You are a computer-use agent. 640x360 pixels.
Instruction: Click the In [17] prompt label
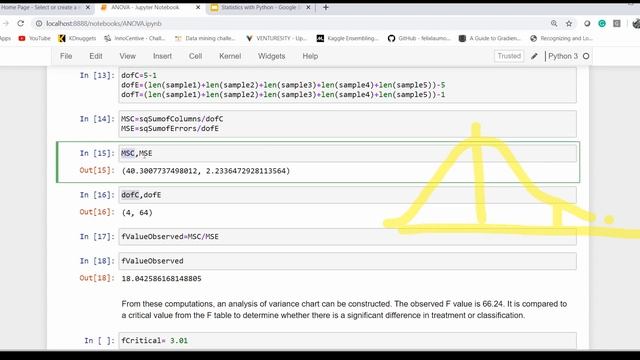click(97, 237)
